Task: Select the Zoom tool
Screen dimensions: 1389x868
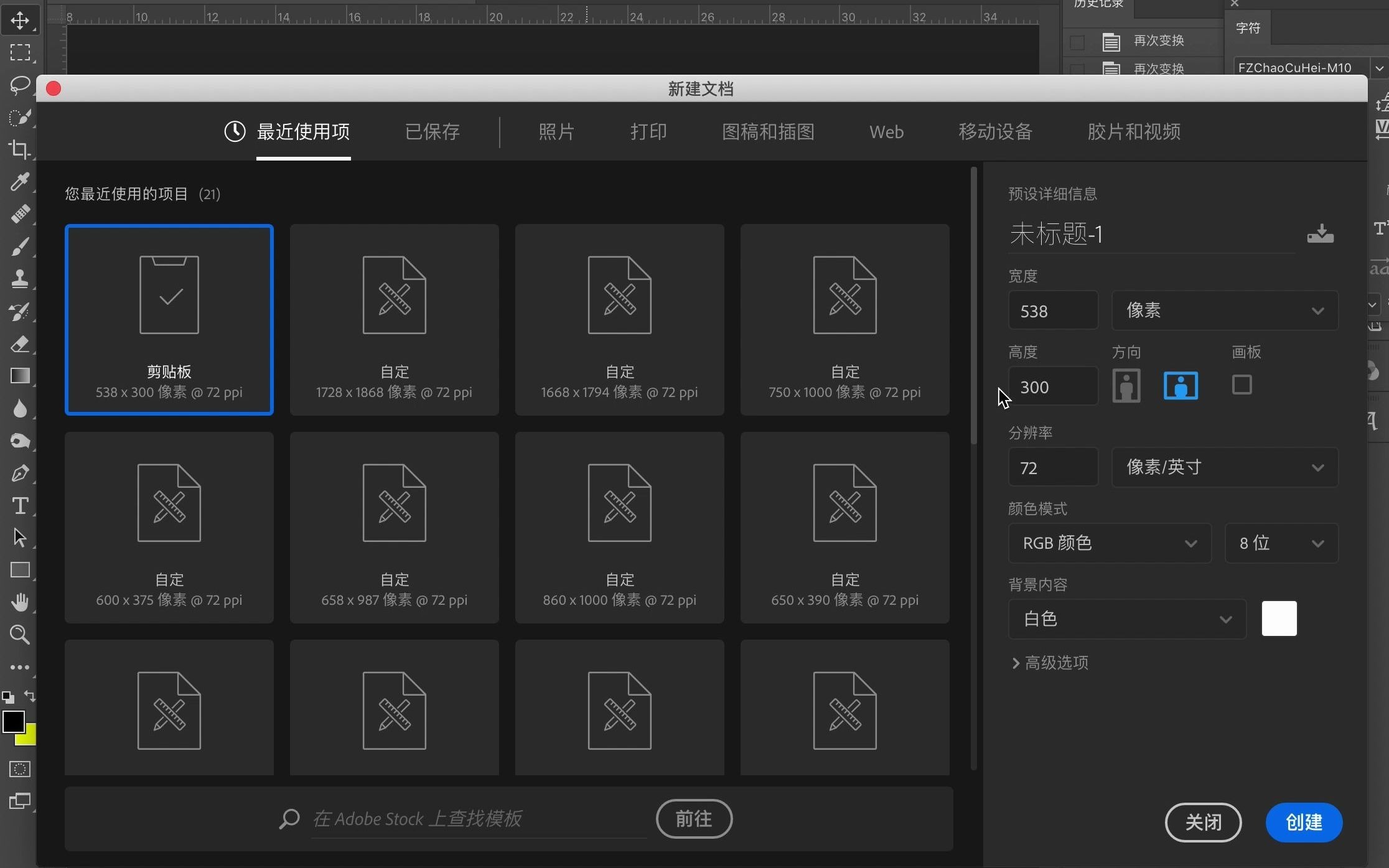Action: point(19,635)
